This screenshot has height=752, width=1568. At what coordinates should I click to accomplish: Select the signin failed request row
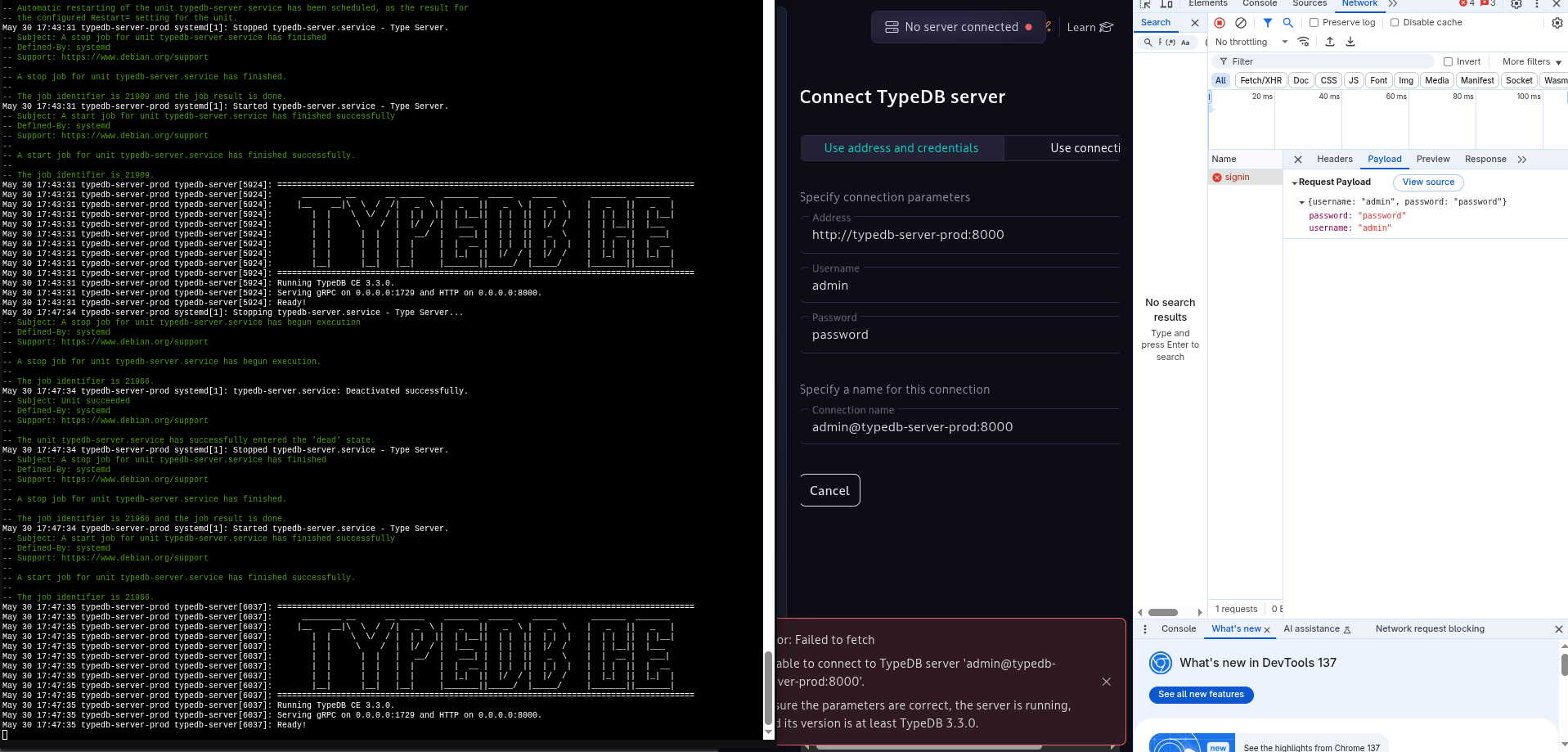coord(1245,178)
